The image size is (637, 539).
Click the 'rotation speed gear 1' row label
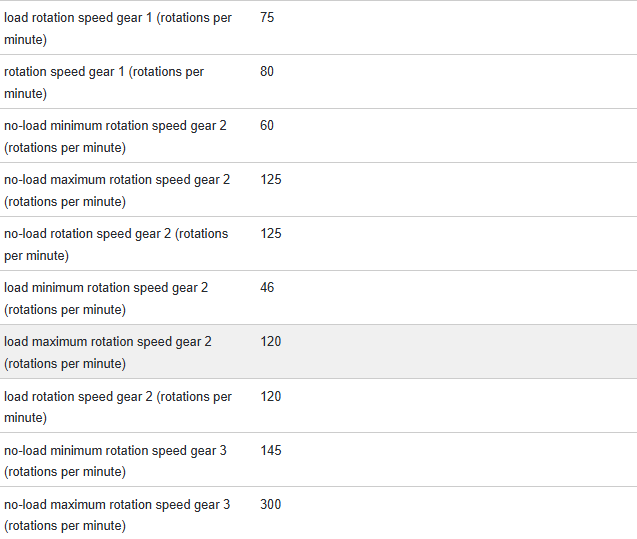click(104, 83)
